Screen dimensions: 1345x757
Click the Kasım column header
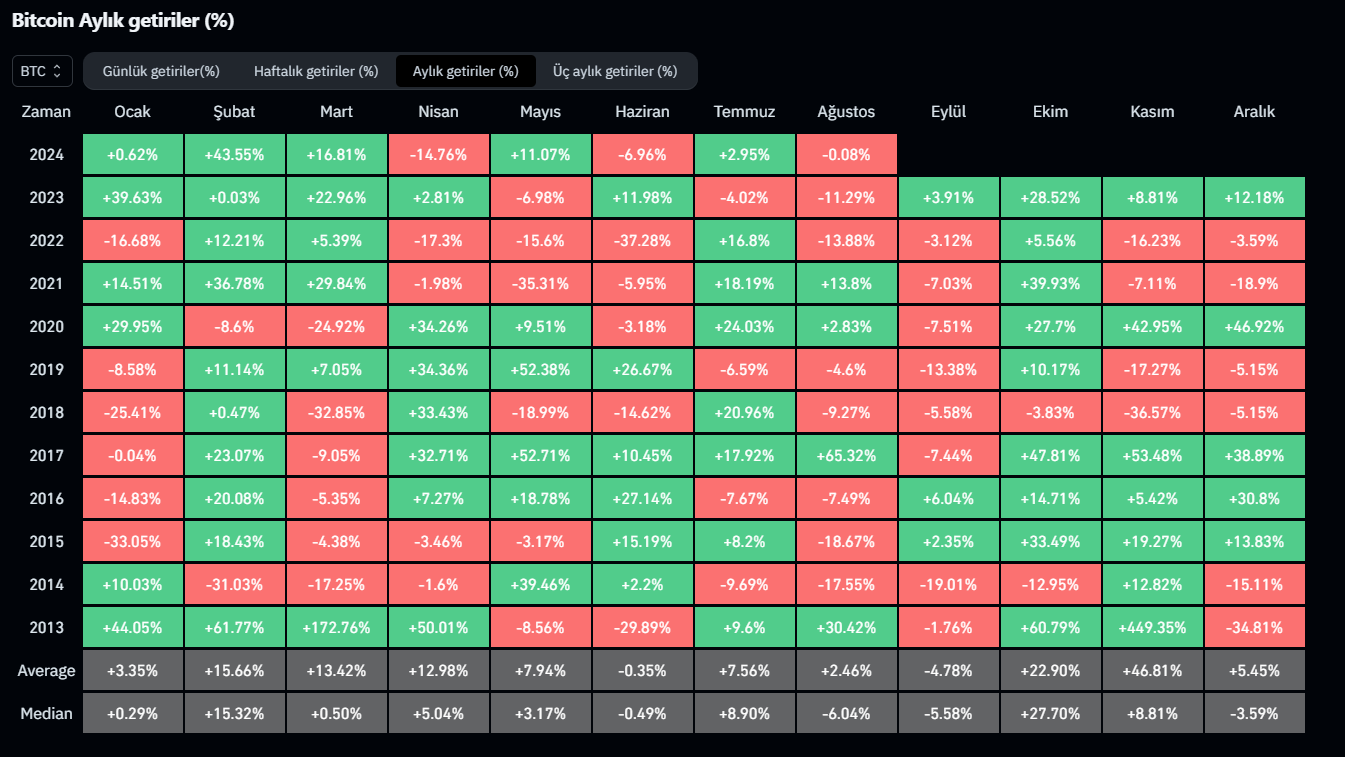click(x=1152, y=112)
